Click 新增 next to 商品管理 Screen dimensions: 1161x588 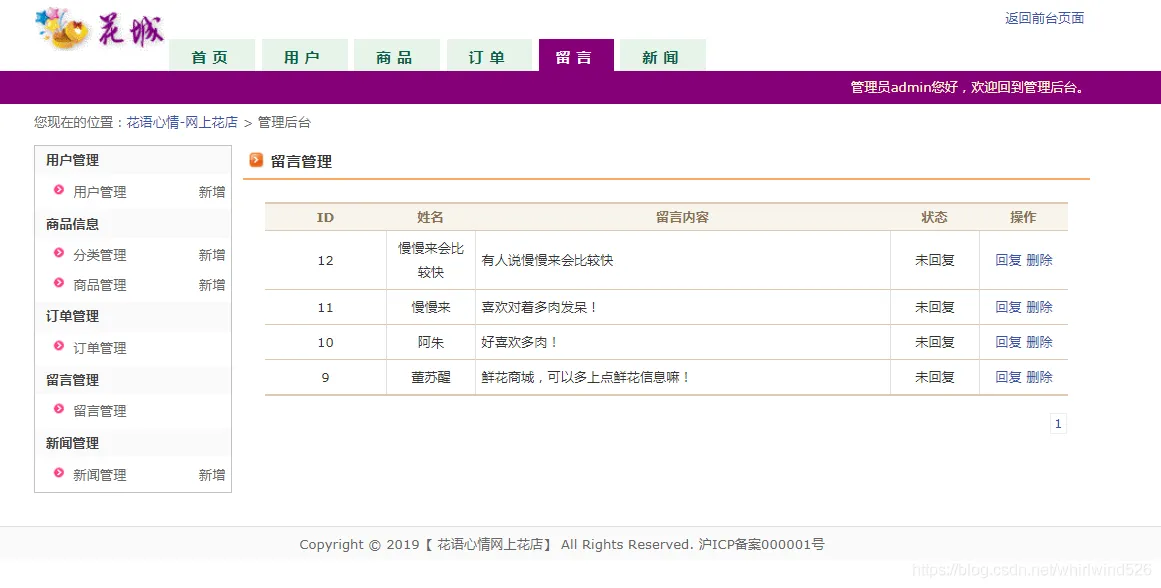pos(212,284)
